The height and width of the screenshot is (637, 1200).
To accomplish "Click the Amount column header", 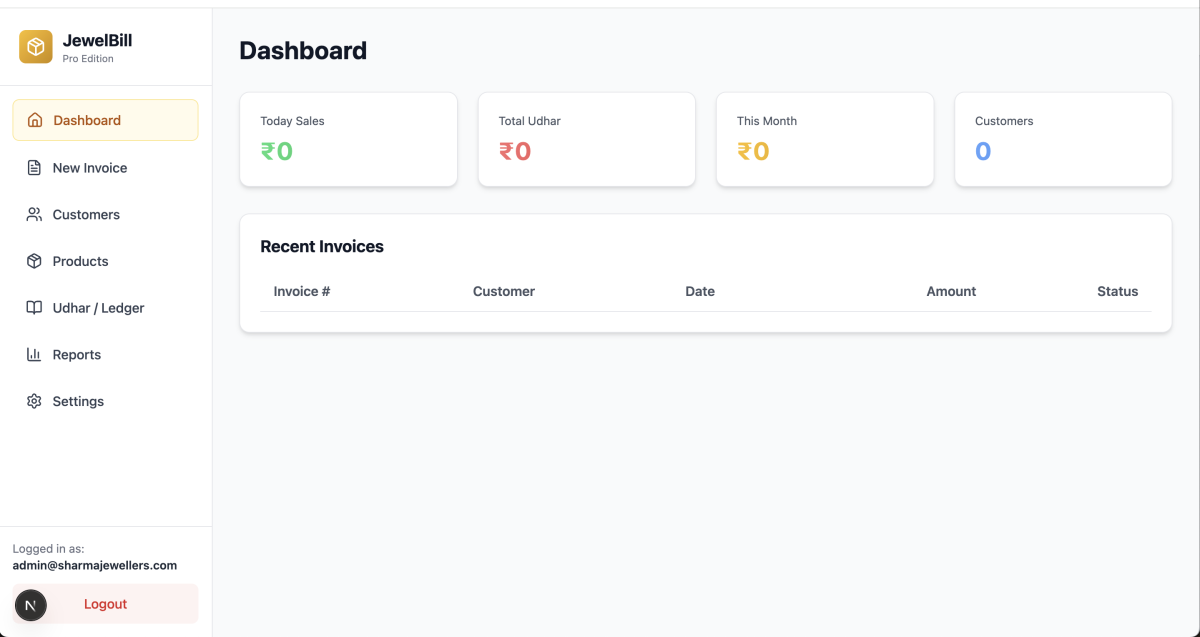I will coord(950,292).
